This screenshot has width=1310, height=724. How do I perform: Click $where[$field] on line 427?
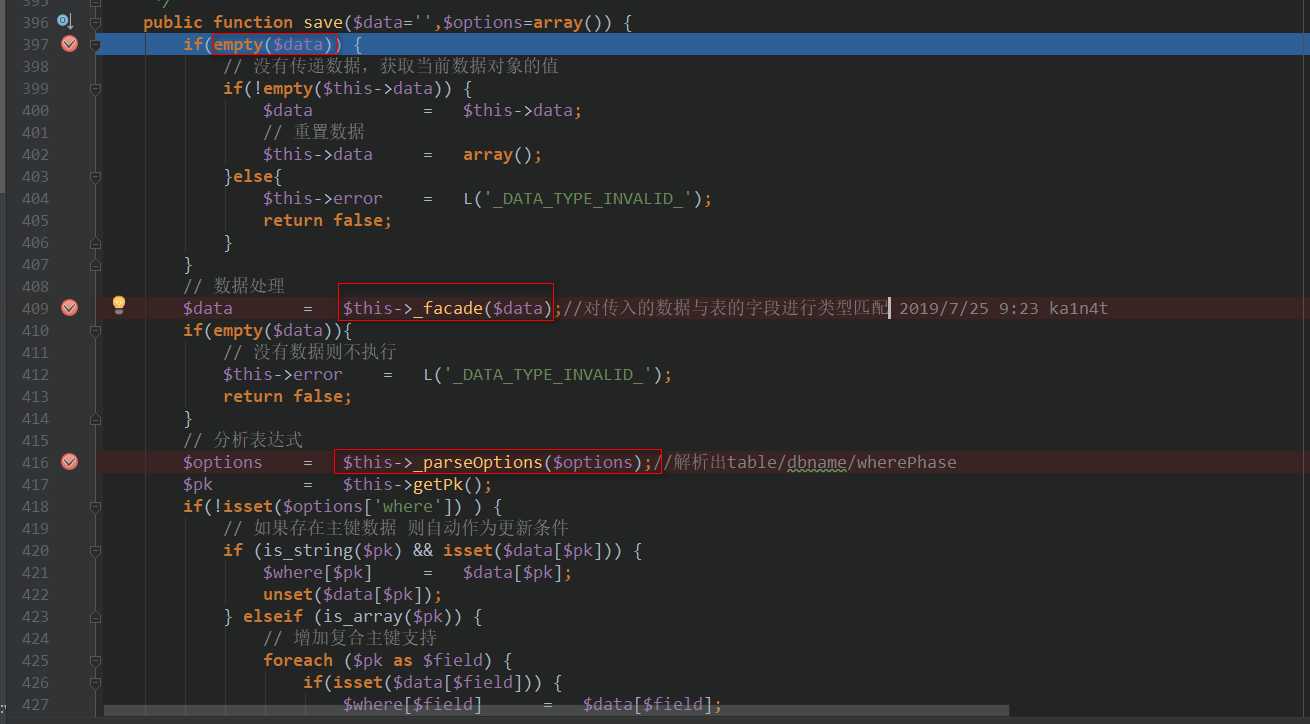coord(413,704)
